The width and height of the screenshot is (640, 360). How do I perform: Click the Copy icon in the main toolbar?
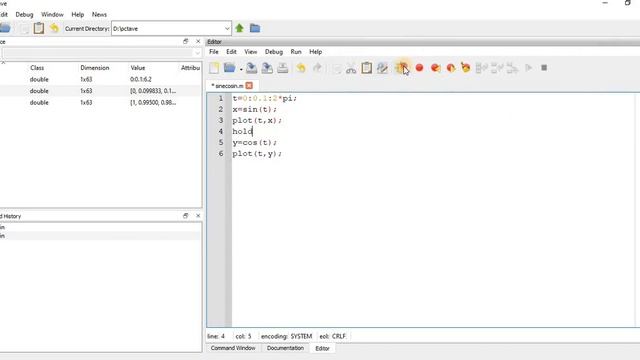24,28
